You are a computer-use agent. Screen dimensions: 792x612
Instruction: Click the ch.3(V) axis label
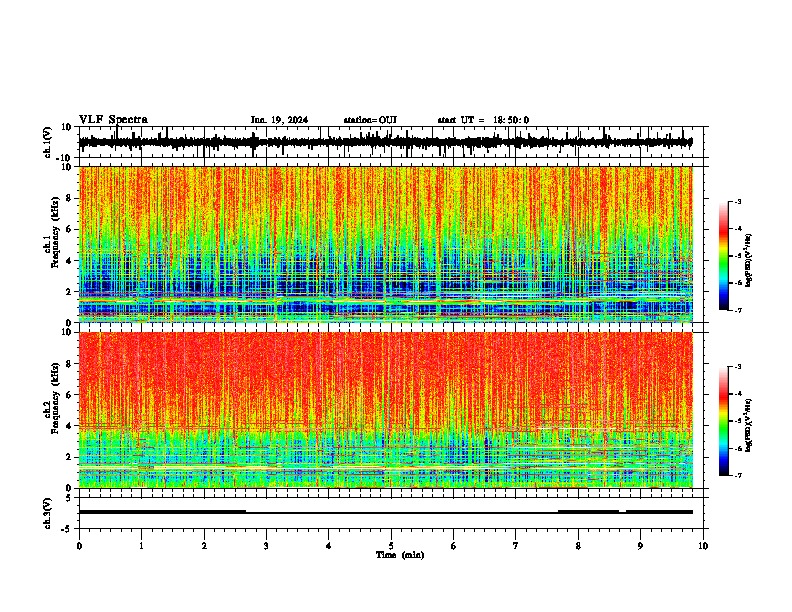pyautogui.click(x=48, y=513)
